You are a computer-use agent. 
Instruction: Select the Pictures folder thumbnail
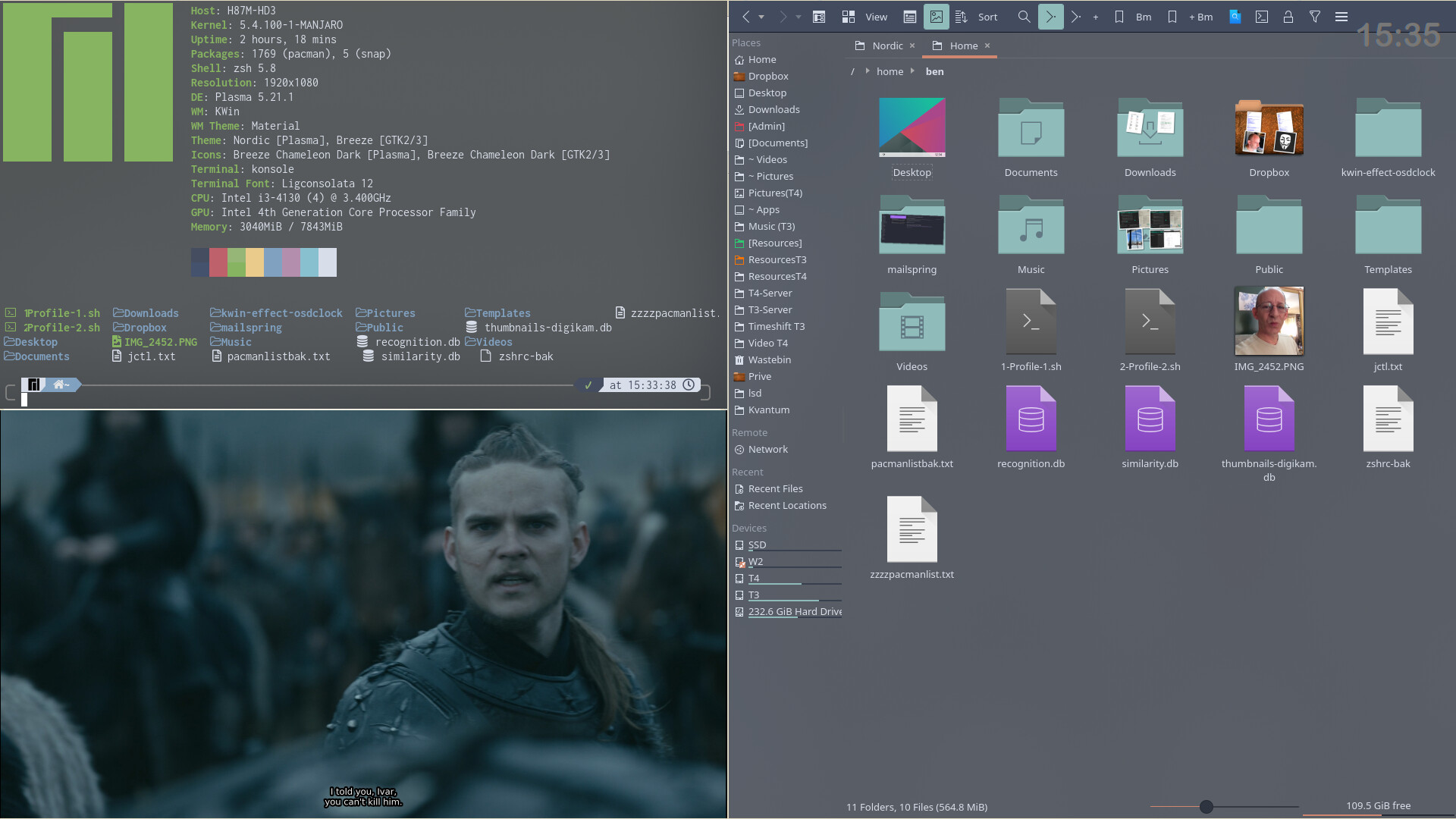coord(1150,224)
